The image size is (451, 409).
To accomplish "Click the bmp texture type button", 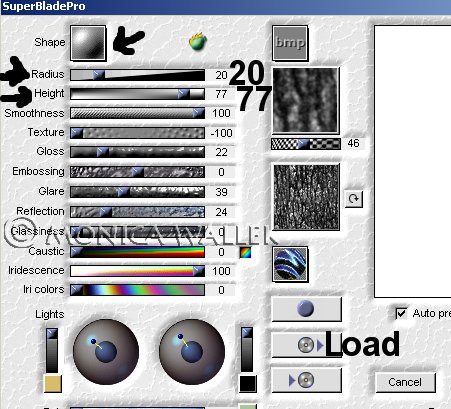I will tap(290, 43).
